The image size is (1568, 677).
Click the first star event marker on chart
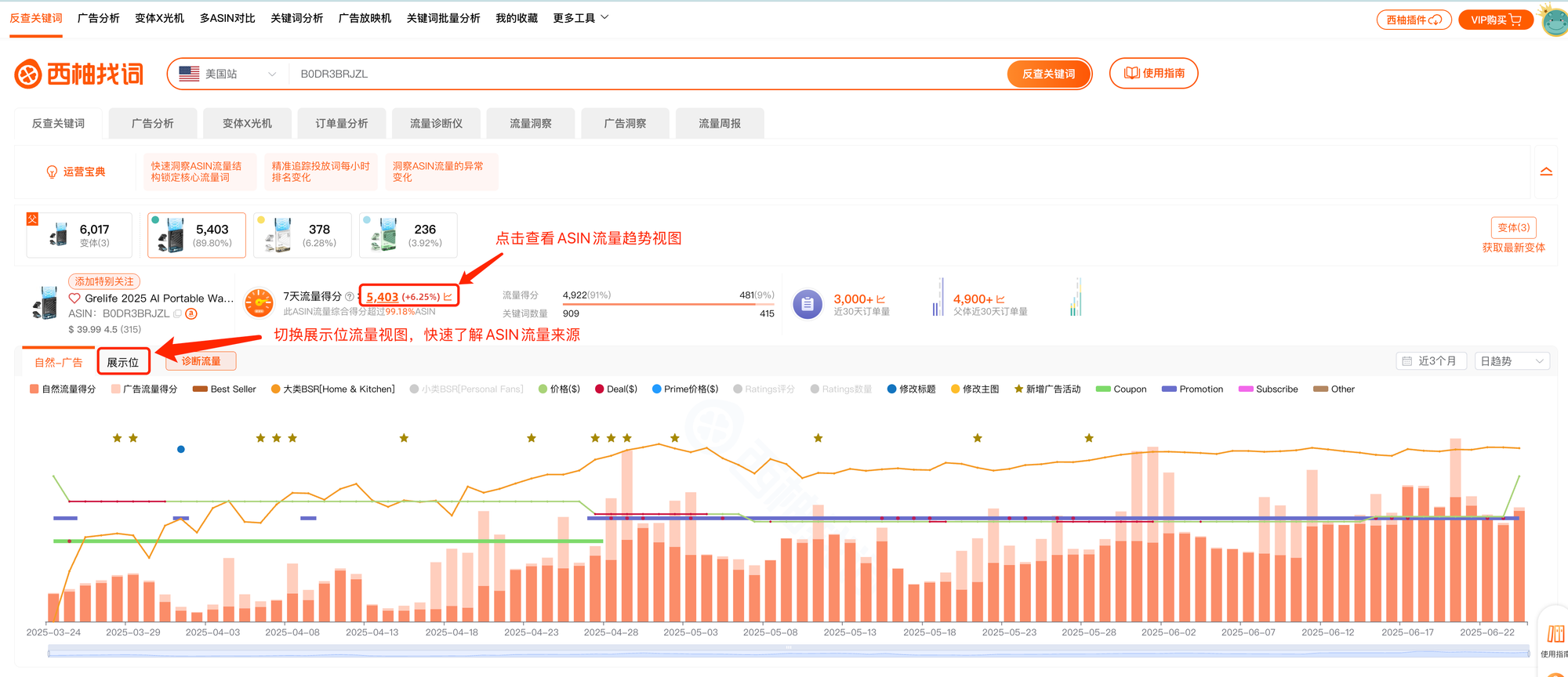pos(117,438)
